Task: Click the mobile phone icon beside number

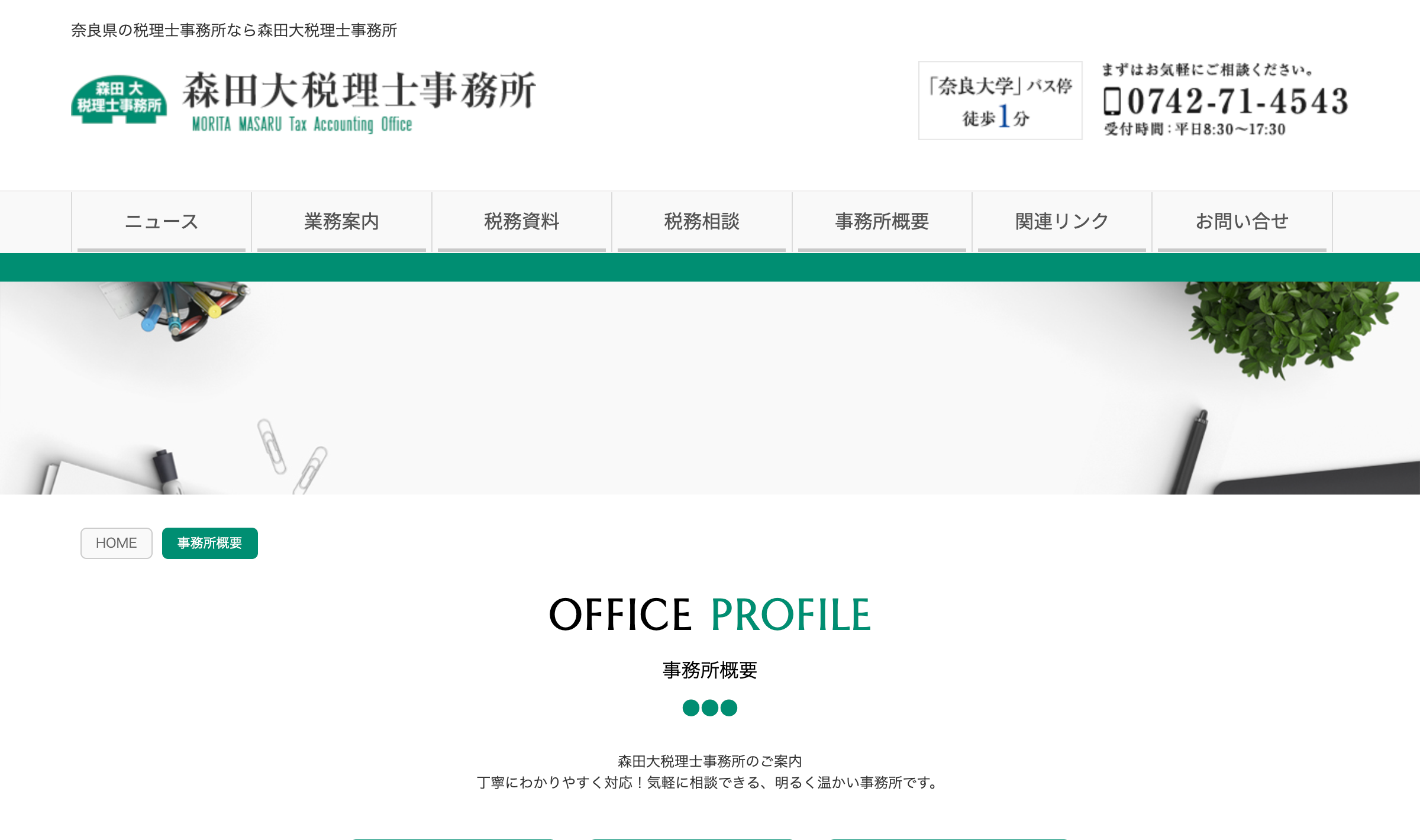Action: pos(1112,101)
